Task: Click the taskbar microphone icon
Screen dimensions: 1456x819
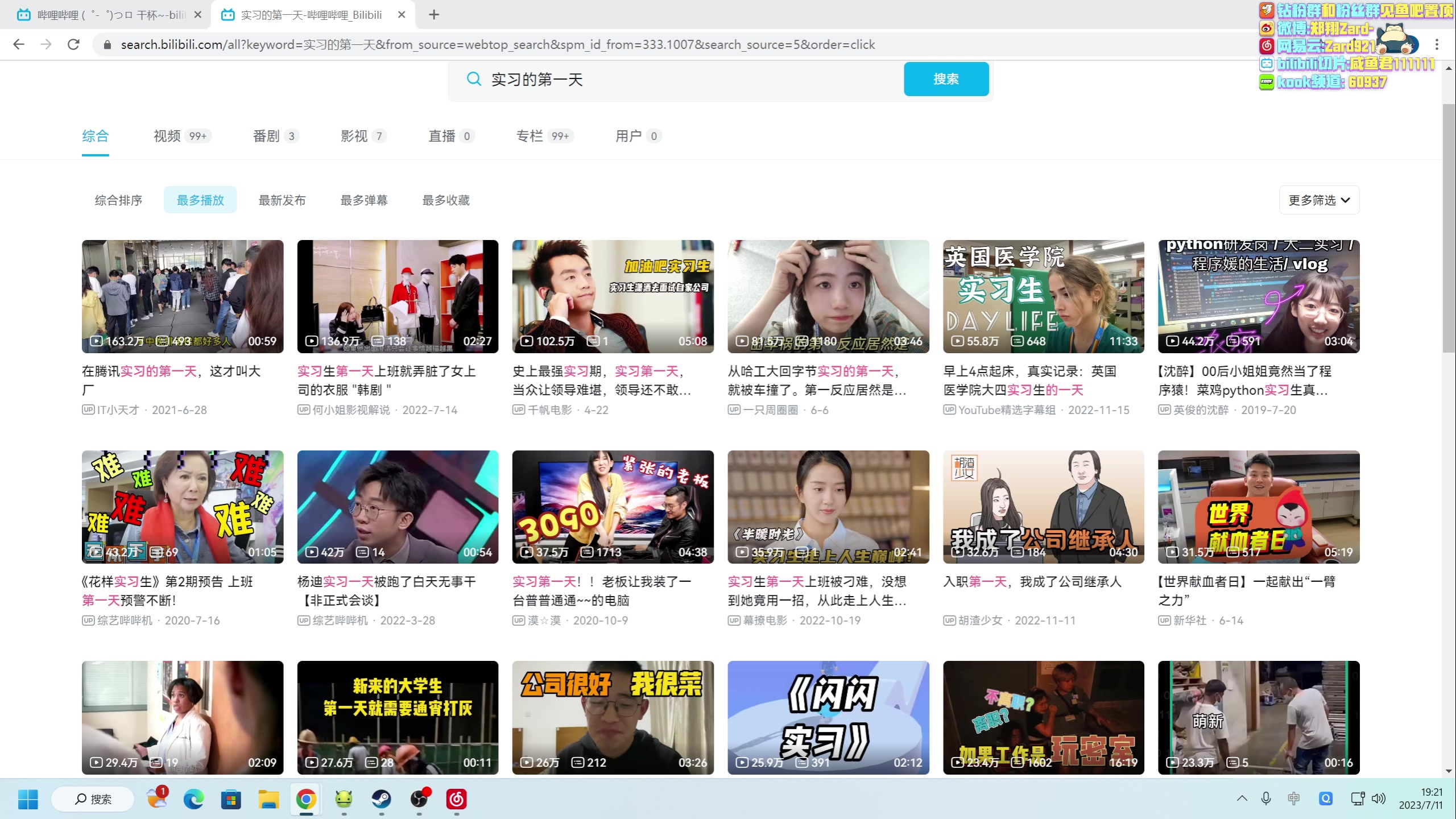Action: point(1266,799)
